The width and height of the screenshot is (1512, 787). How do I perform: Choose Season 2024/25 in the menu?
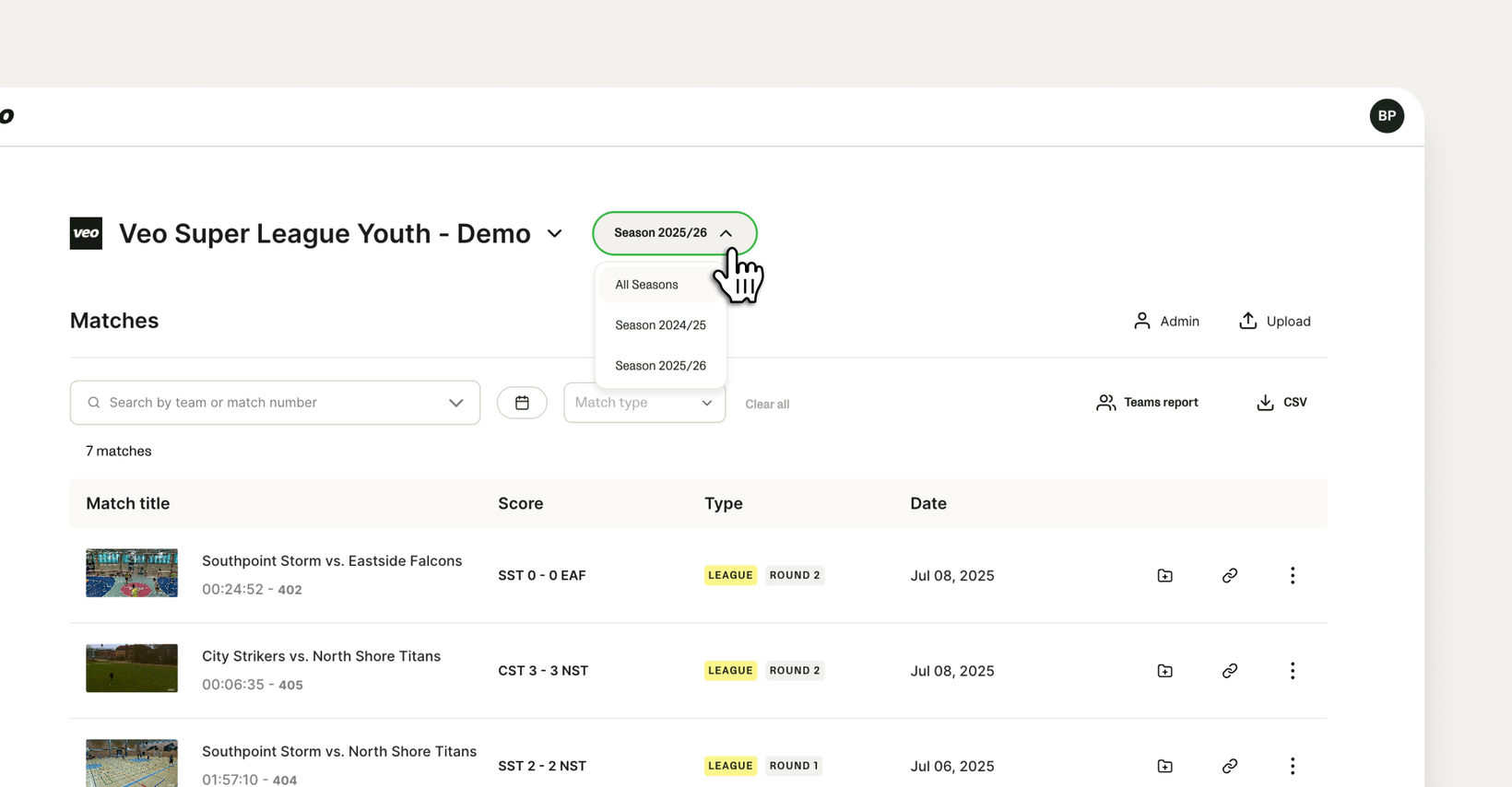coord(660,325)
